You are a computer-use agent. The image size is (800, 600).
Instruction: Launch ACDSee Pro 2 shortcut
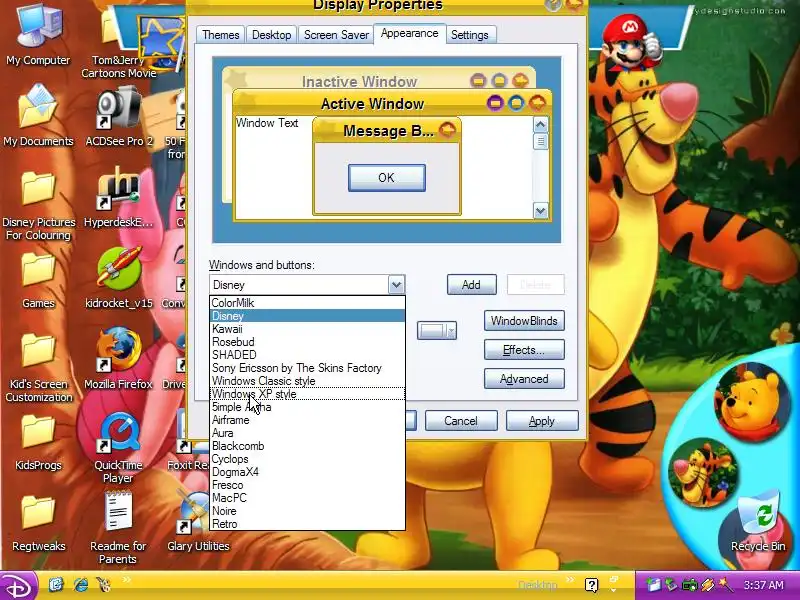[x=118, y=116]
